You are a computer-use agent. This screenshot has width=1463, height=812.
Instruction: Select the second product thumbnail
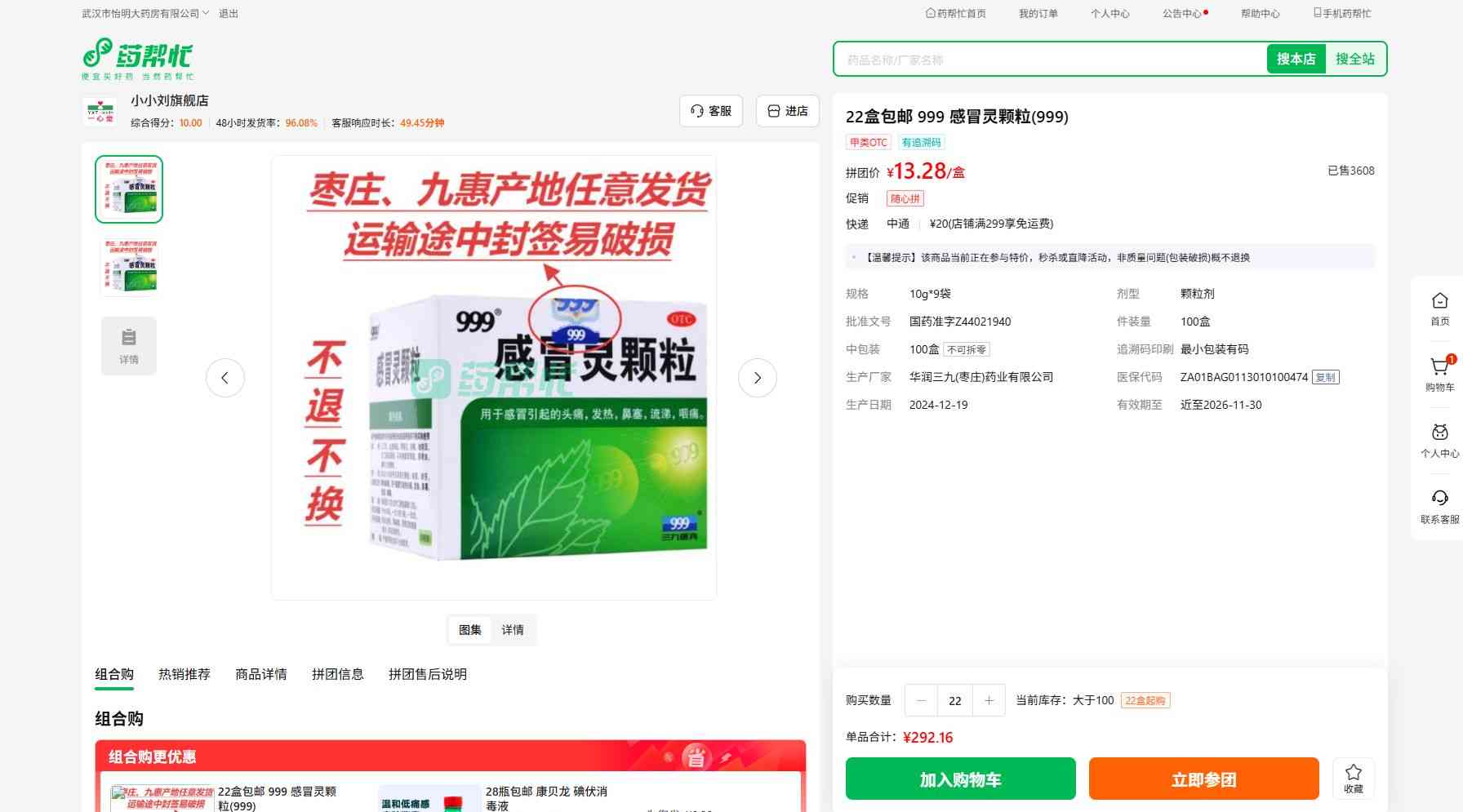click(129, 266)
